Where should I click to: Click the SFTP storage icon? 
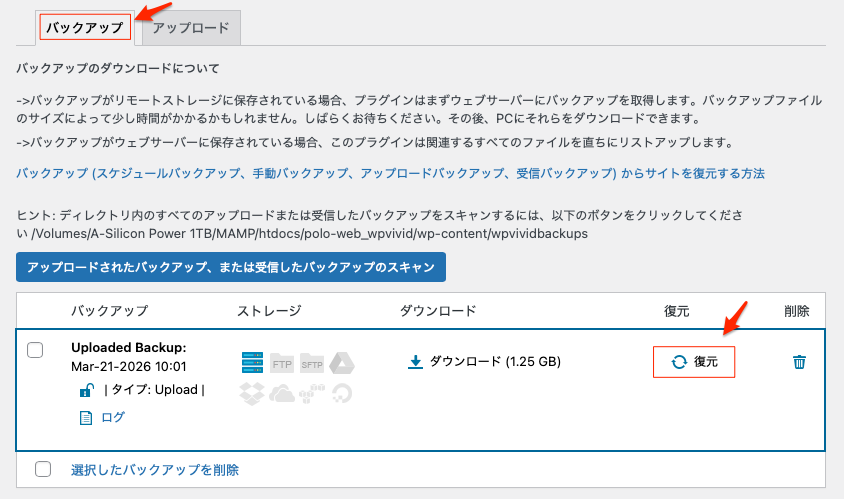312,363
